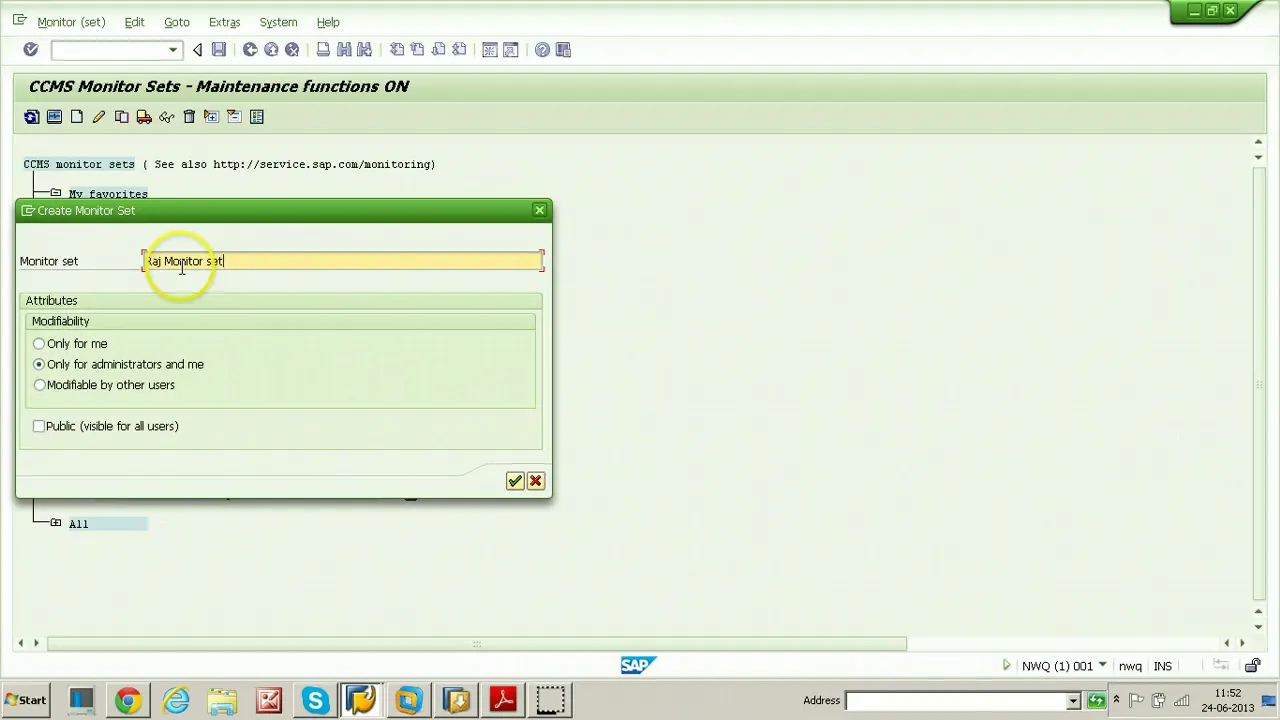Image resolution: width=1280 pixels, height=720 pixels.
Task: Open the NWQ (1) 001 system info dropdown
Action: pos(1102,665)
